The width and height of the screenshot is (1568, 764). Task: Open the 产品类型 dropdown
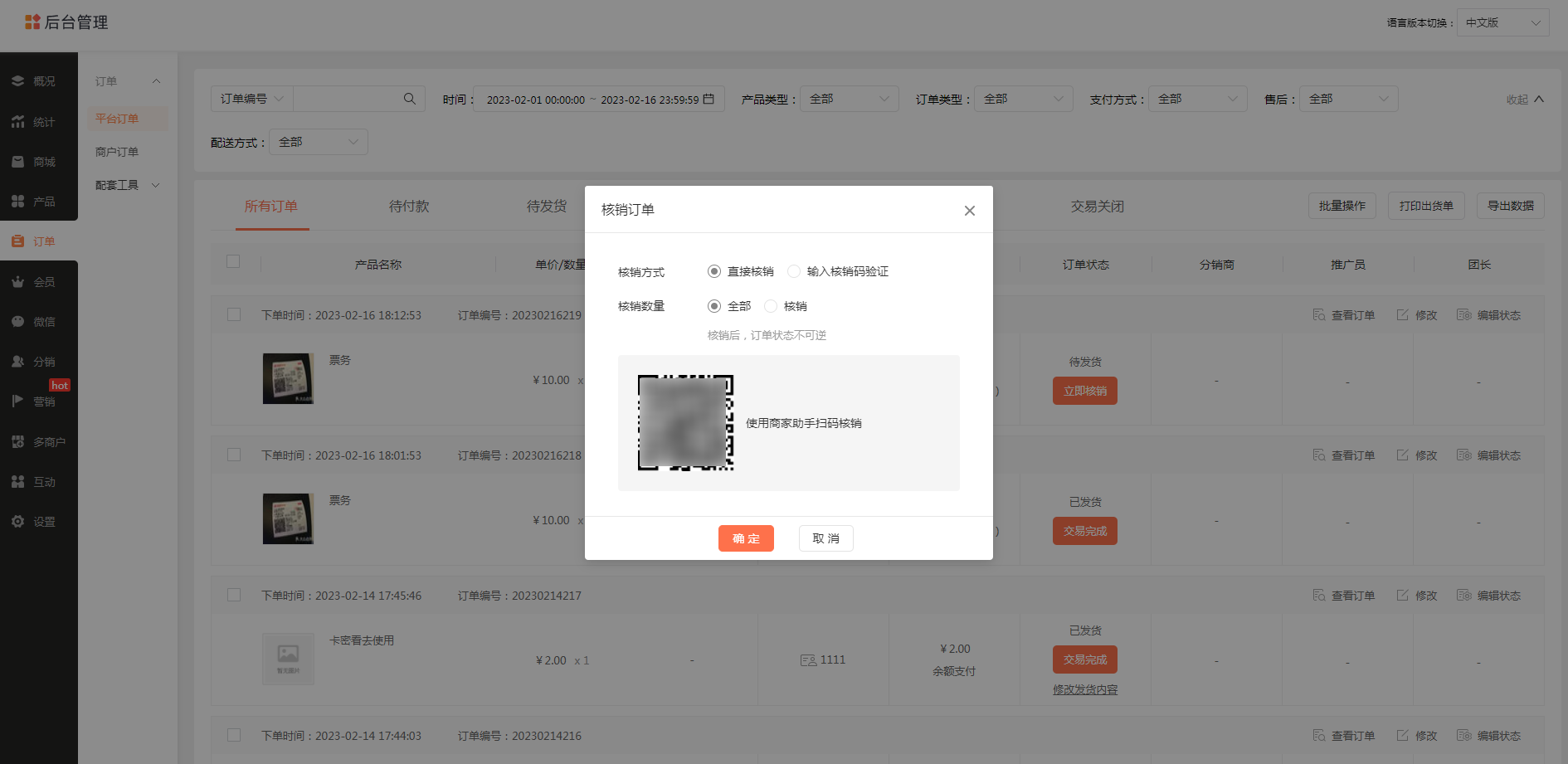pos(850,99)
